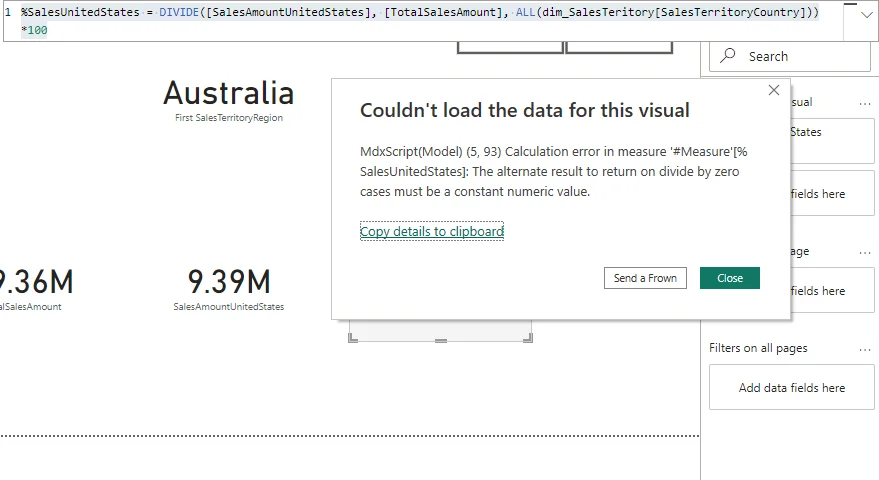Screen dimensions: 879x480
Task: Click the bottom-right corner resize handle of the visual
Action: point(529,339)
